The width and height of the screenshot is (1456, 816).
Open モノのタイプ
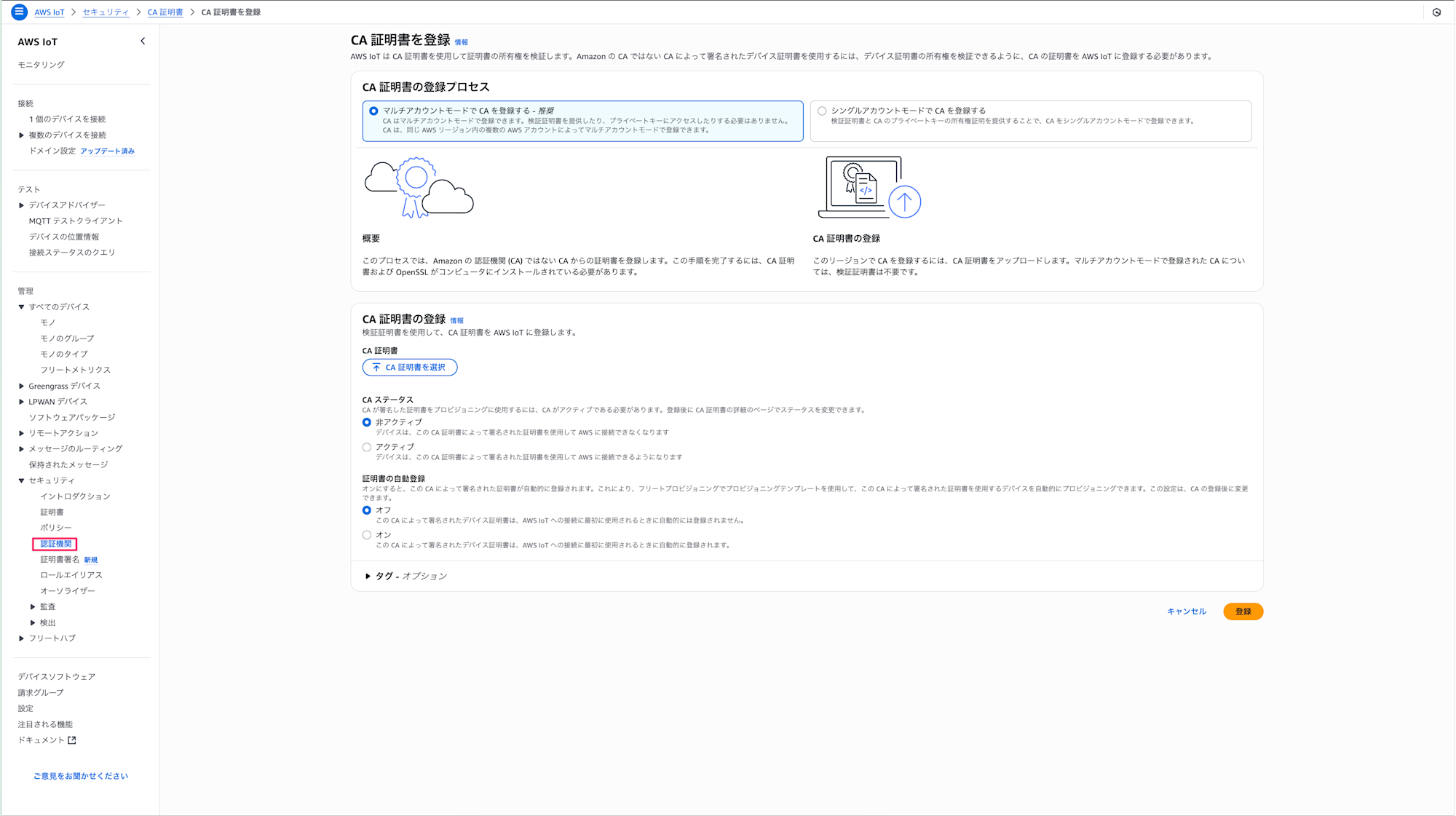click(64, 354)
